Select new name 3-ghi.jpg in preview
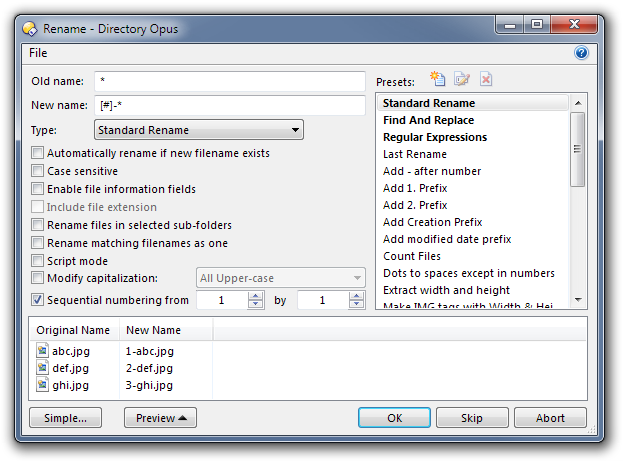Screen dimensions: 623x461 pyautogui.click(x=149, y=385)
